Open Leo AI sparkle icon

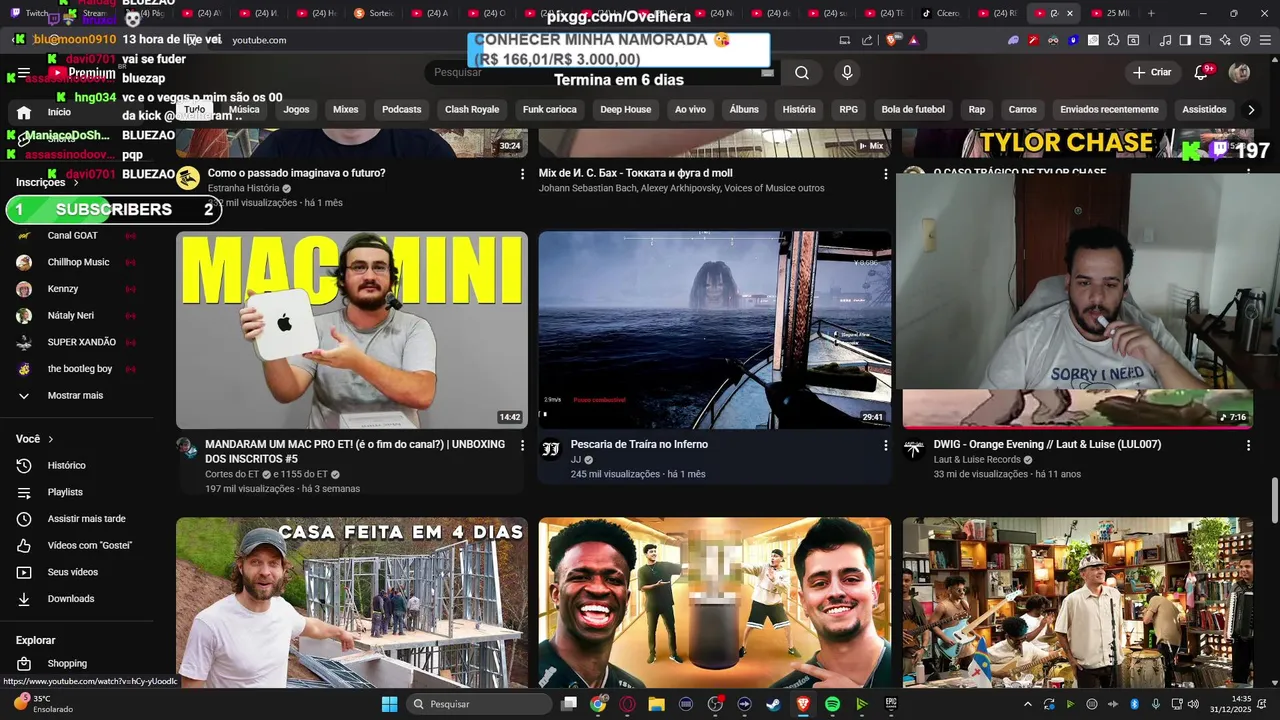[1225, 40]
